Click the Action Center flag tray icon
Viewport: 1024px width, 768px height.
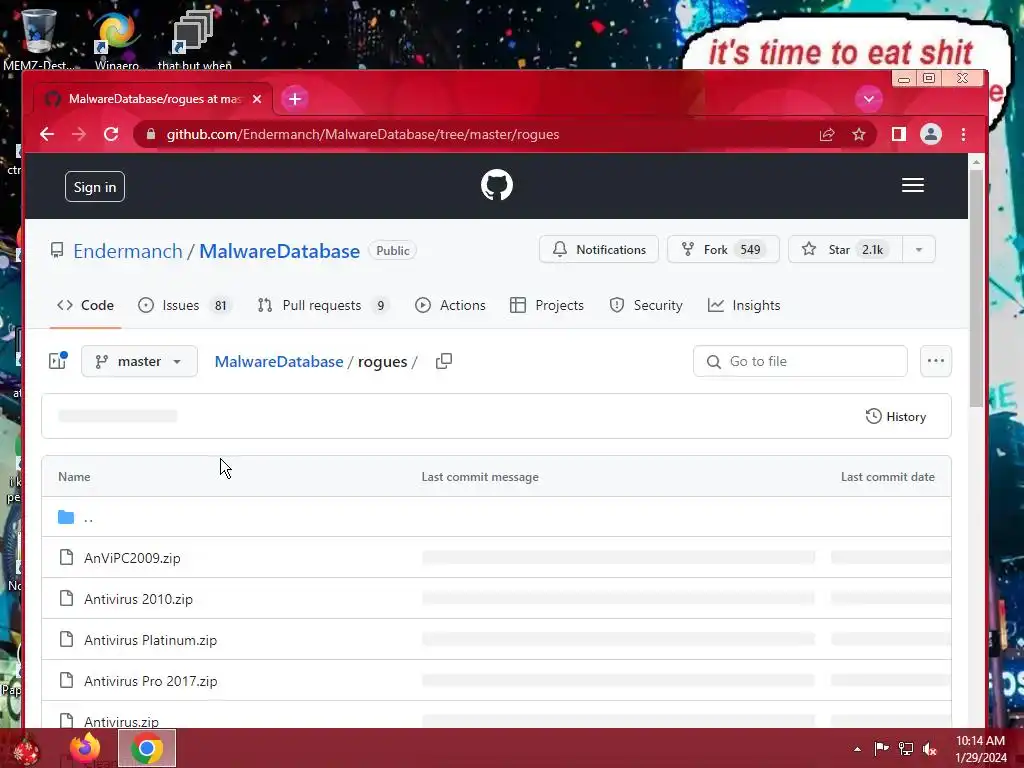[x=881, y=749]
